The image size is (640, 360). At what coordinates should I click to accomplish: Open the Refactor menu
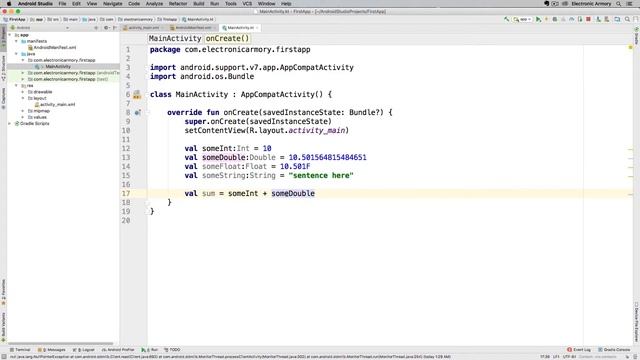(178, 4)
